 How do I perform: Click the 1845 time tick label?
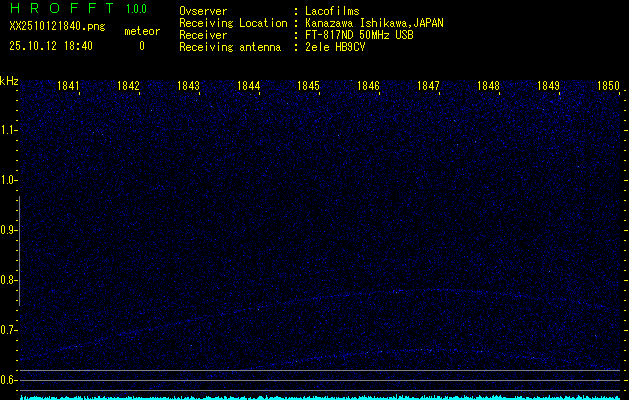coord(308,87)
